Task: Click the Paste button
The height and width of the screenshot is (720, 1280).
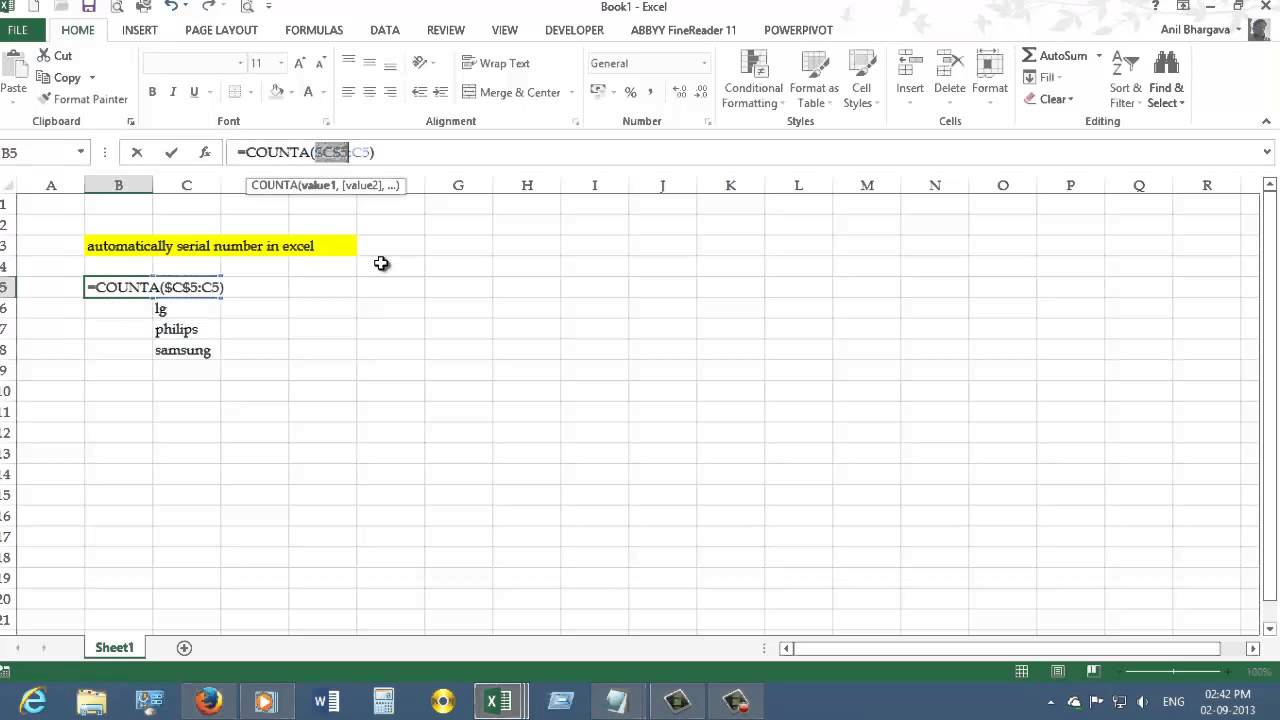Action: [13, 78]
